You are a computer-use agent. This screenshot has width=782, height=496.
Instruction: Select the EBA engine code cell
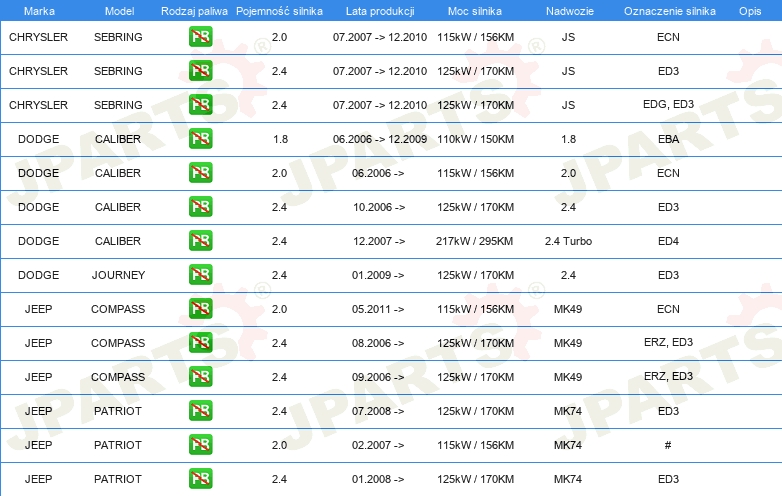coord(668,139)
